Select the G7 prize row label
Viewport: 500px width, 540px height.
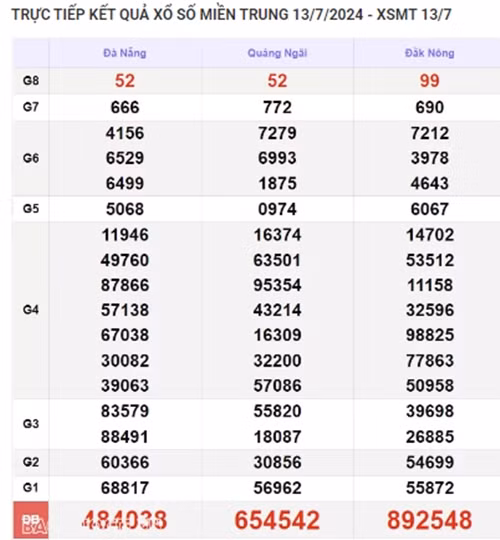[x=31, y=107]
